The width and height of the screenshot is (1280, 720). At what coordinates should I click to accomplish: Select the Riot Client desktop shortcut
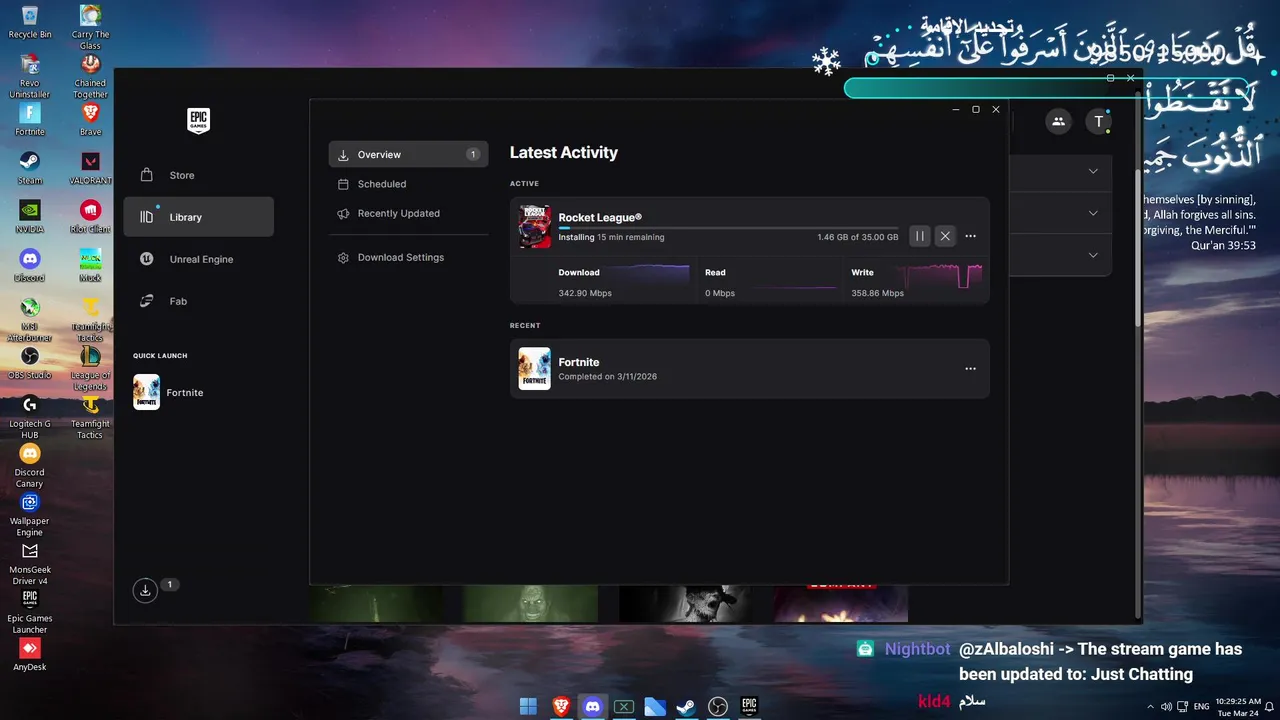[90, 217]
